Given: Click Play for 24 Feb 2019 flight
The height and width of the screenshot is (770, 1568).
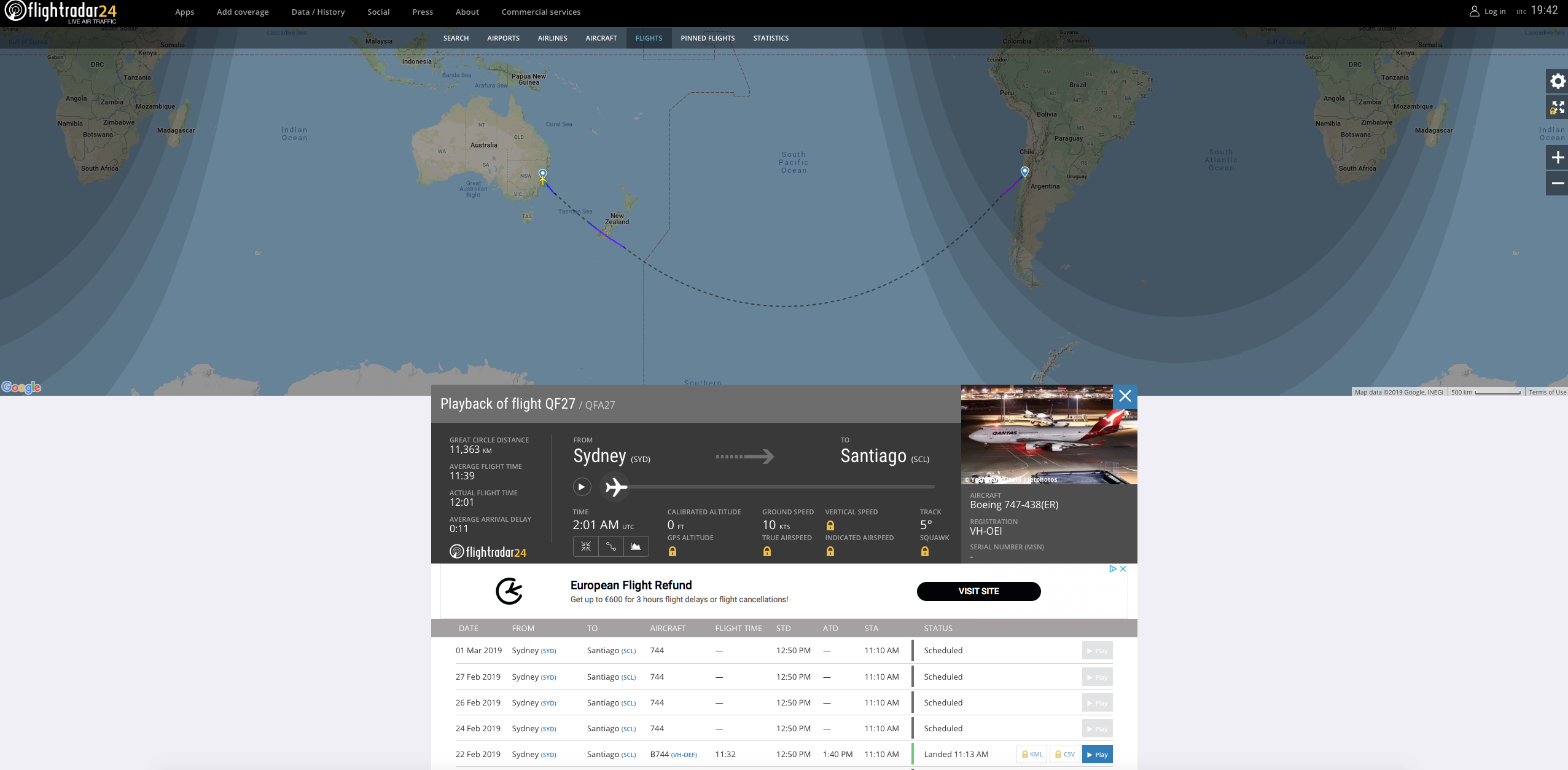Looking at the screenshot, I should (1097, 729).
